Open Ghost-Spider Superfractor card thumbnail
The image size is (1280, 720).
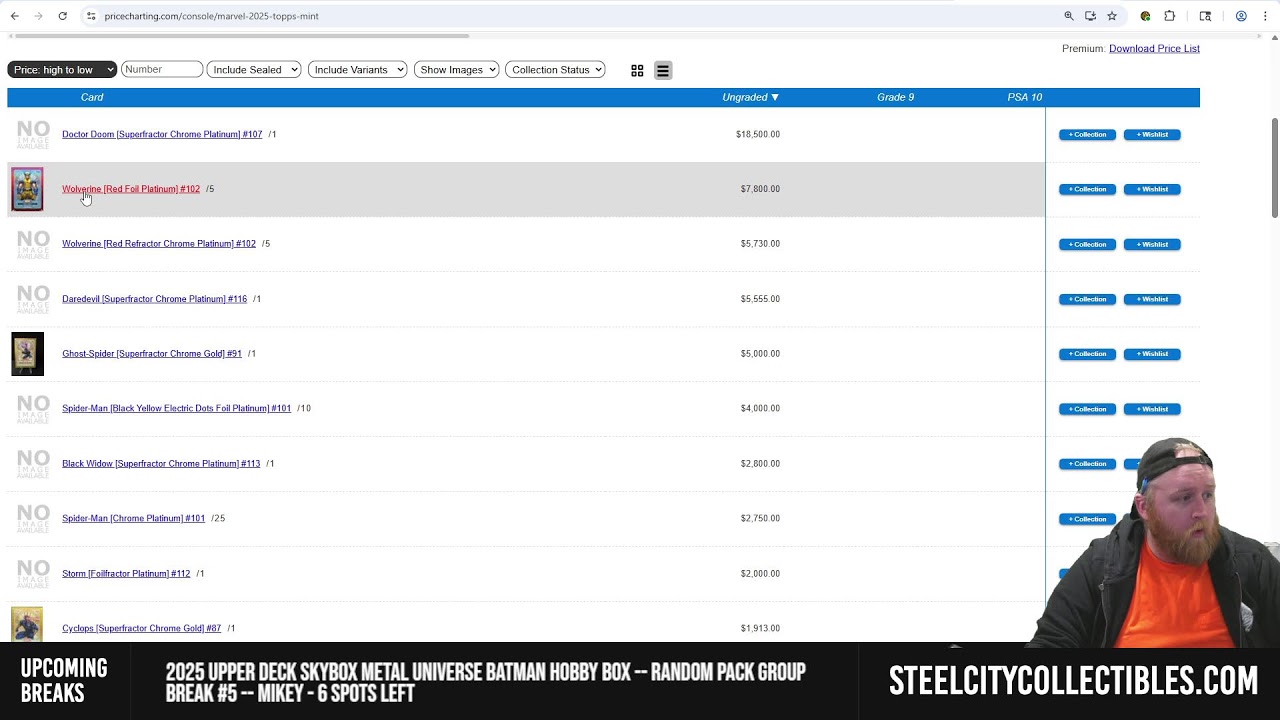[27, 354]
